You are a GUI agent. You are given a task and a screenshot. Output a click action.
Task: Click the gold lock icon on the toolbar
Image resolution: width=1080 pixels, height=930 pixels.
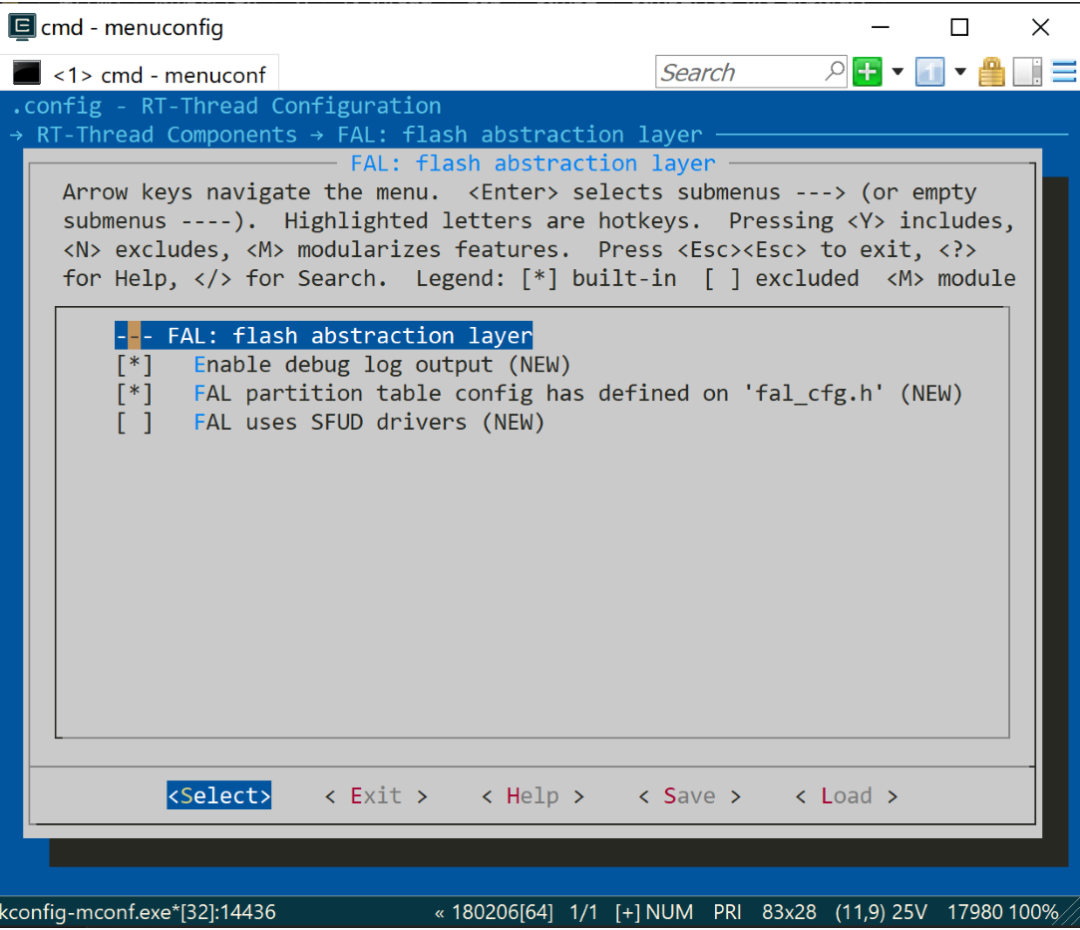pos(991,71)
